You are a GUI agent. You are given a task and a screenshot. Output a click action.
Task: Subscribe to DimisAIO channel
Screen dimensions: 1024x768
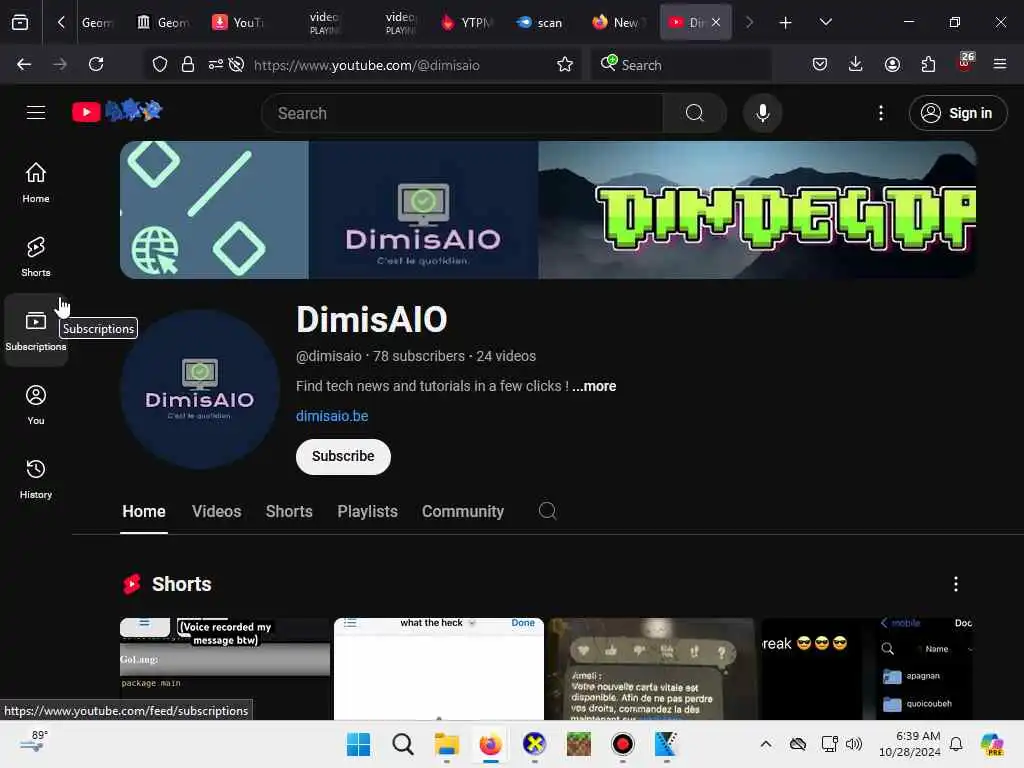pos(343,456)
